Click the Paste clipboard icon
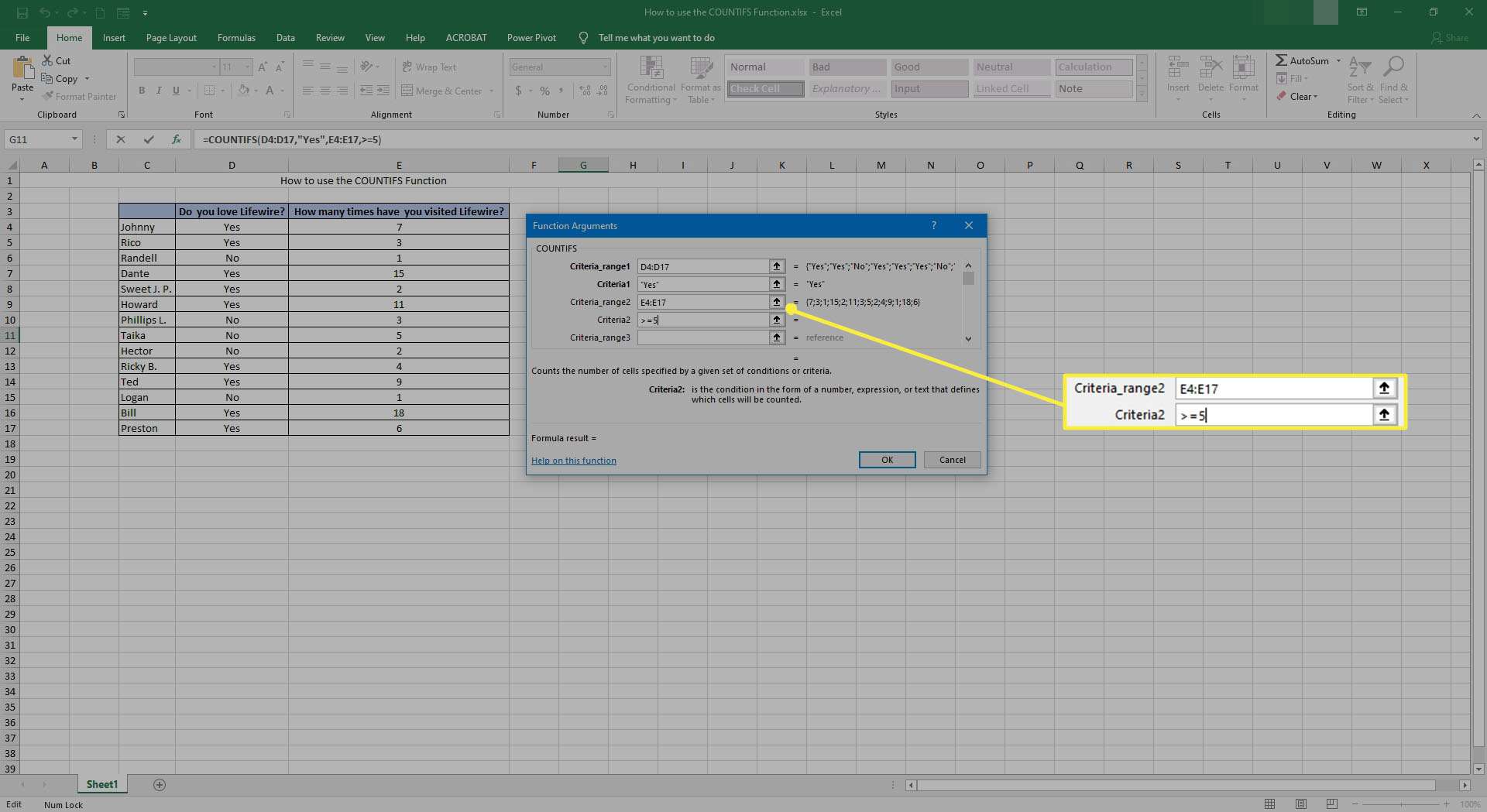 click(22, 68)
